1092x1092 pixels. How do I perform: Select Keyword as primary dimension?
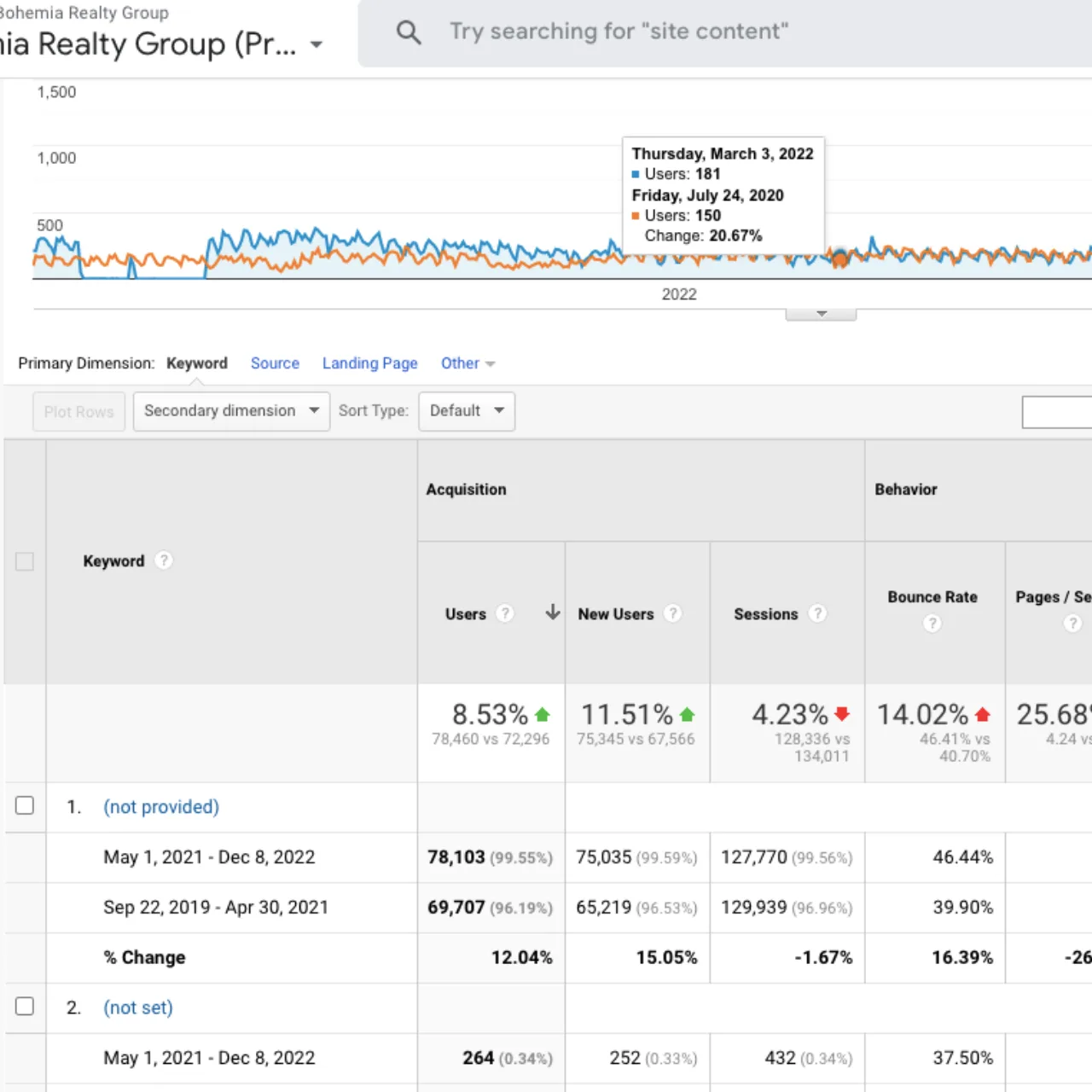197,363
